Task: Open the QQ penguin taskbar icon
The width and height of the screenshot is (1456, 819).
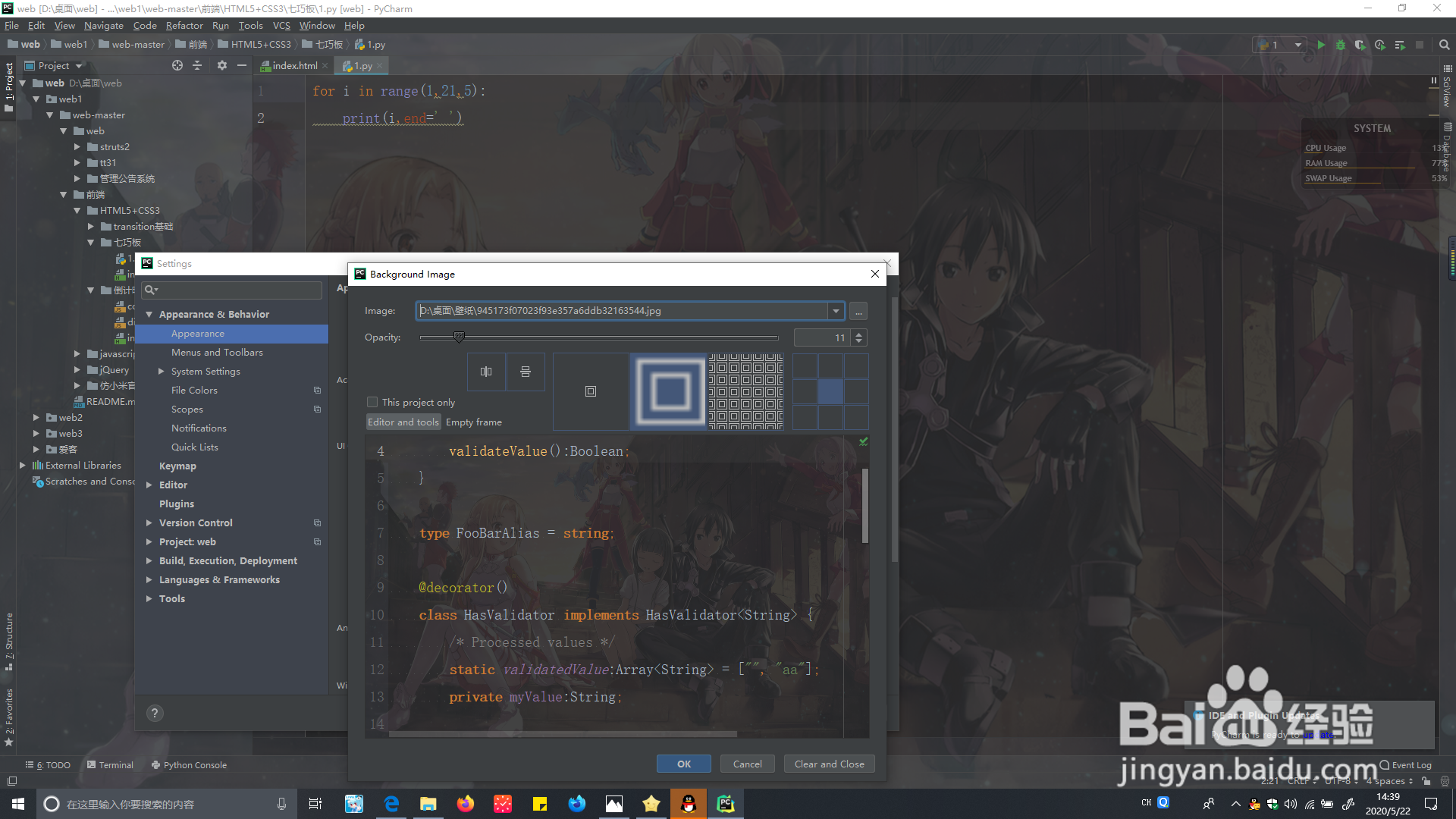Action: pos(689,804)
